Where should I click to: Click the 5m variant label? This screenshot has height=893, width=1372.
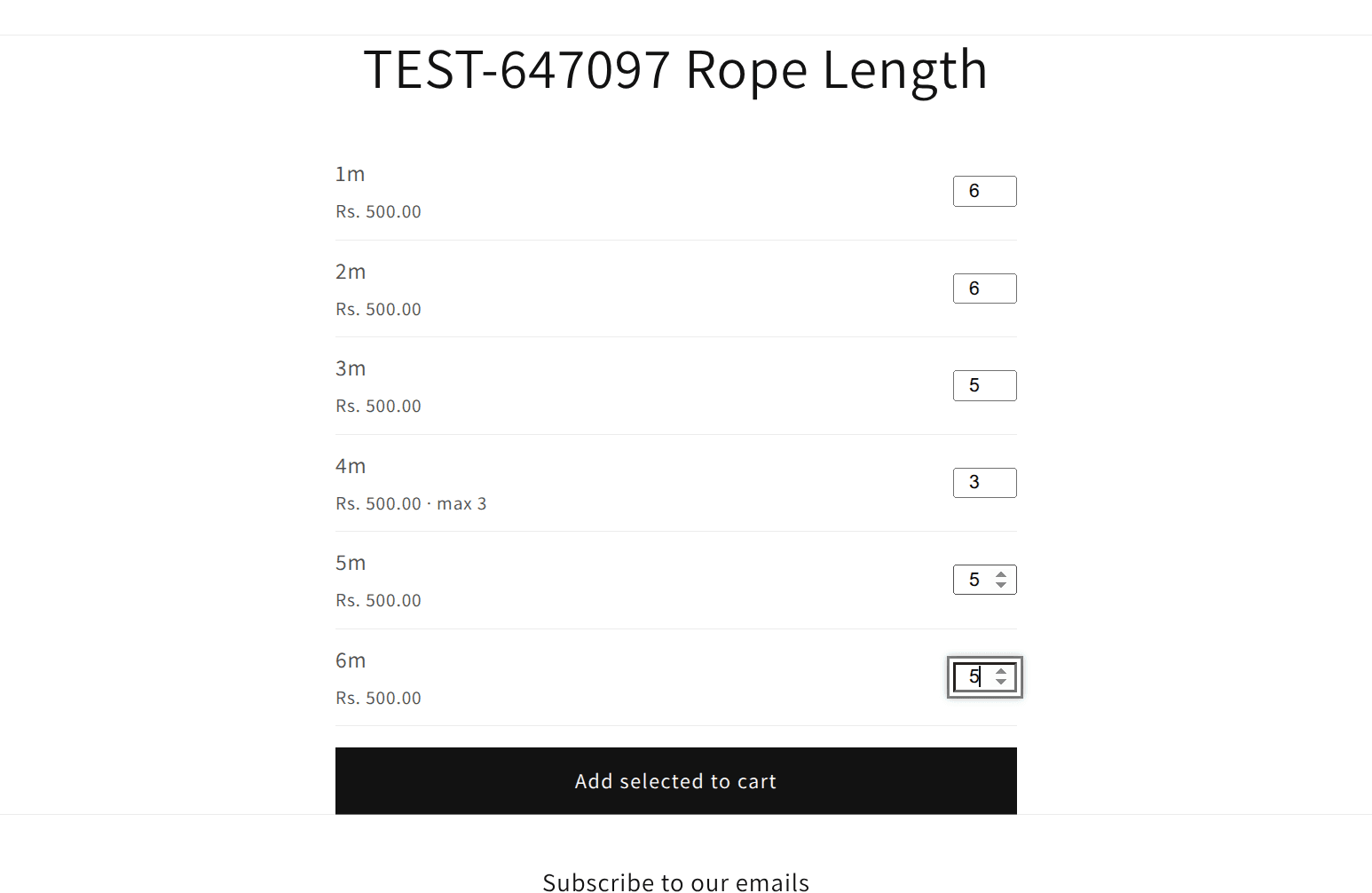coord(351,563)
